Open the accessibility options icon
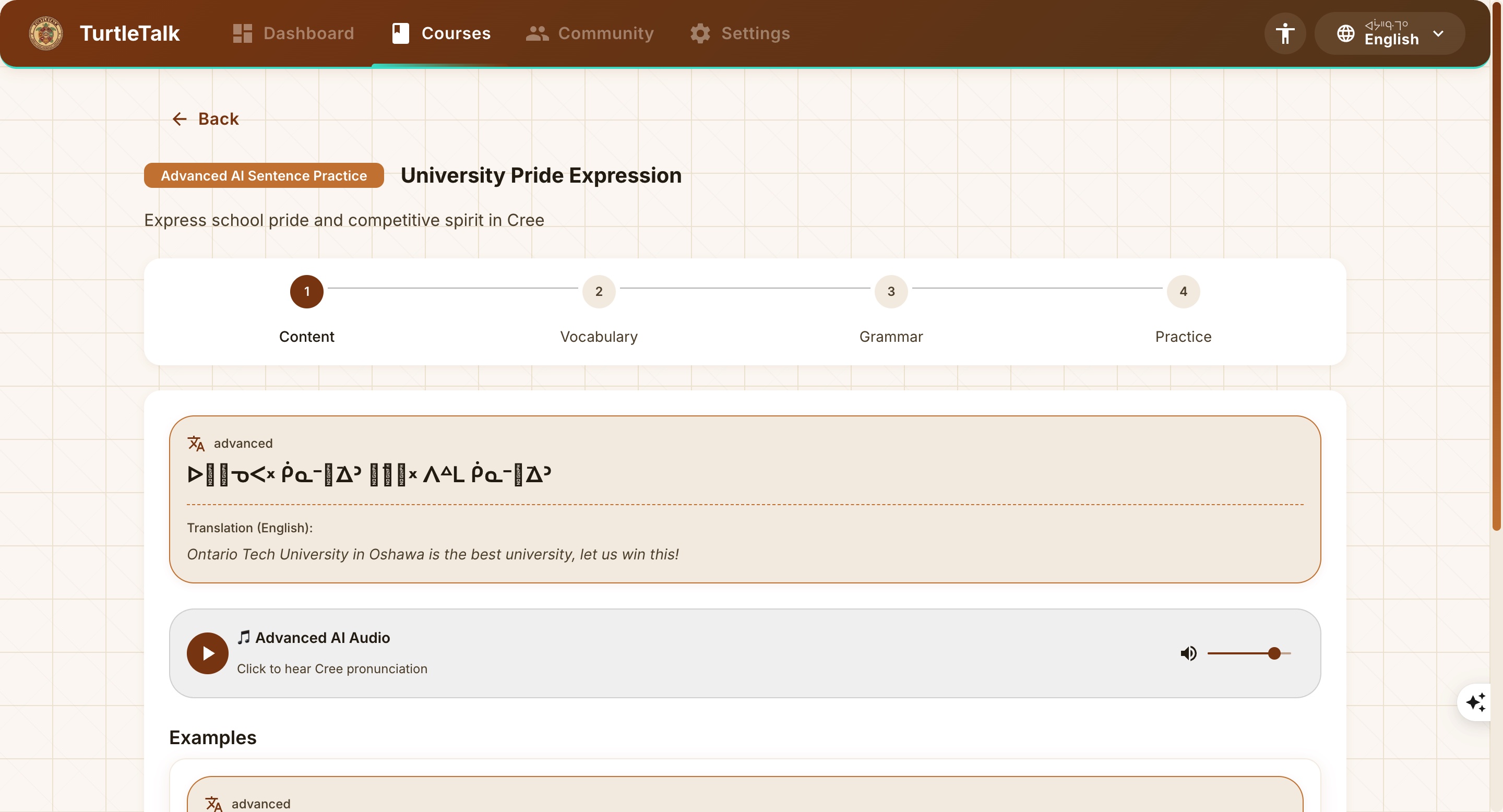Viewport: 1503px width, 812px height. point(1284,33)
